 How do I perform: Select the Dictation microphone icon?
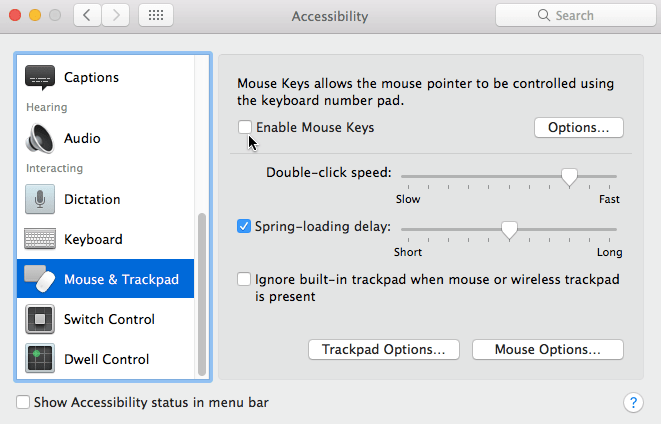[x=40, y=199]
